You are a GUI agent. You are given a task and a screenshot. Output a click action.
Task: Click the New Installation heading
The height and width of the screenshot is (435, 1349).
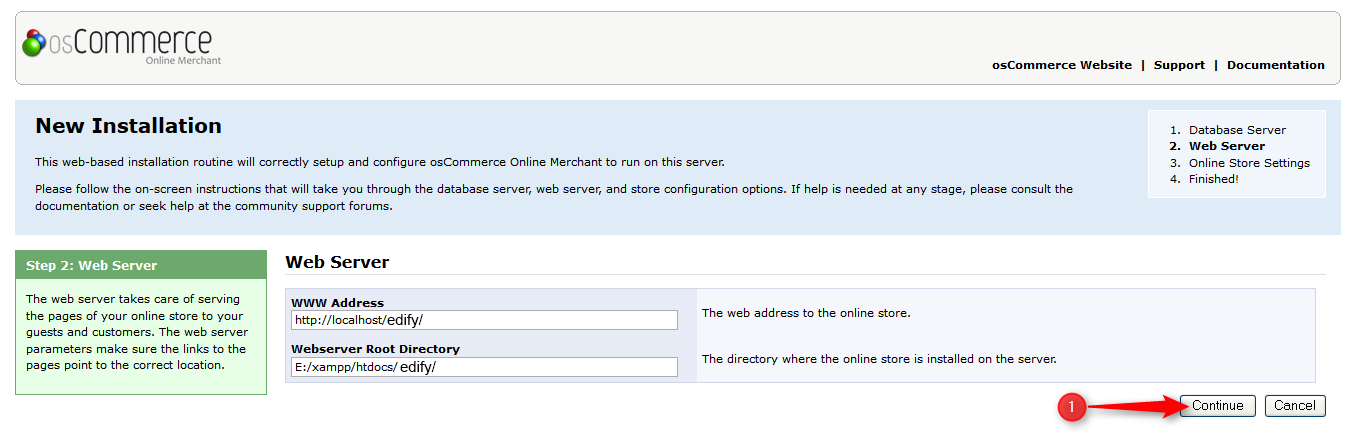128,126
